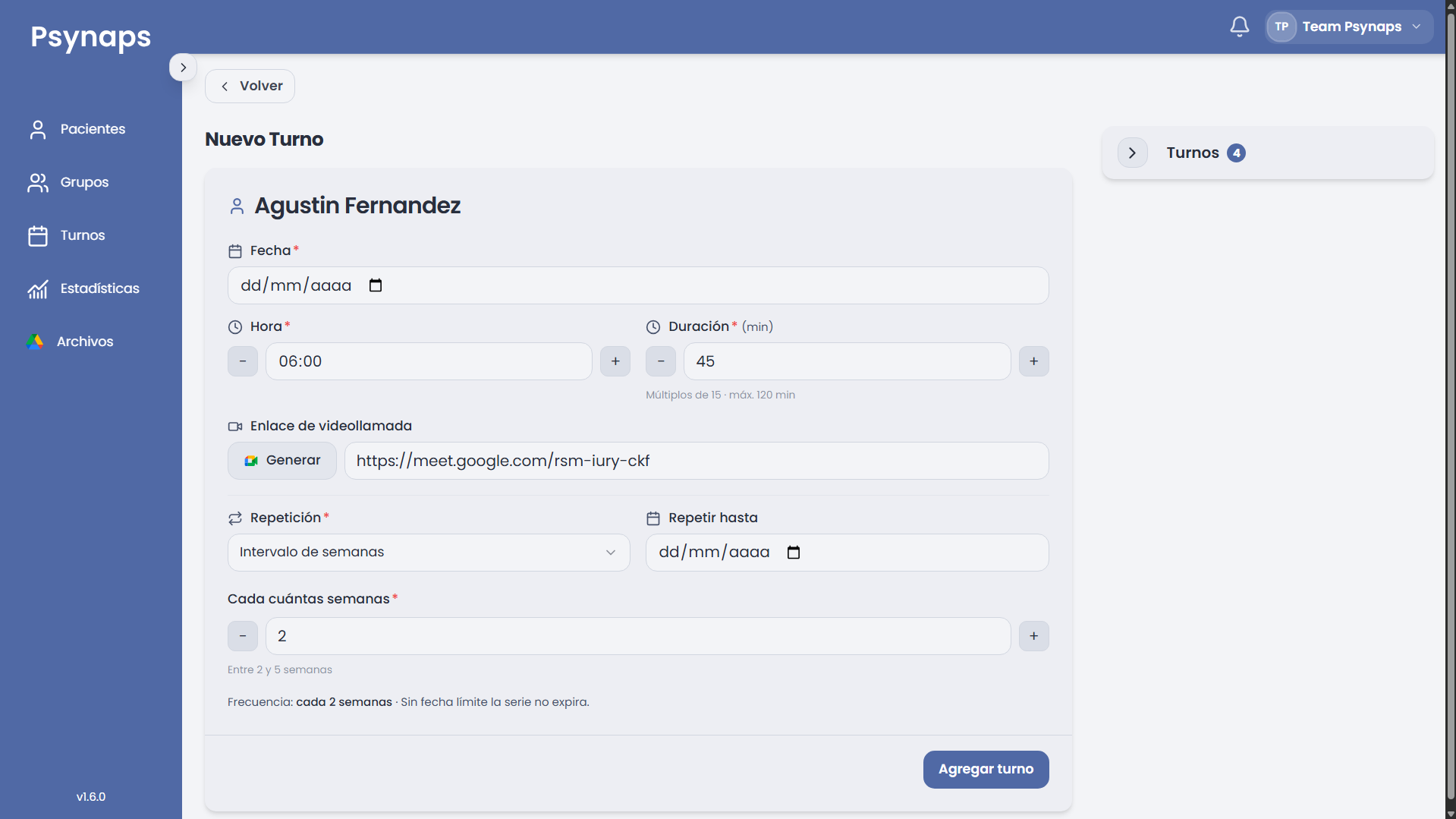Viewport: 1456px width, 819px height.
Task: Click the videollamada link input field
Action: (697, 461)
